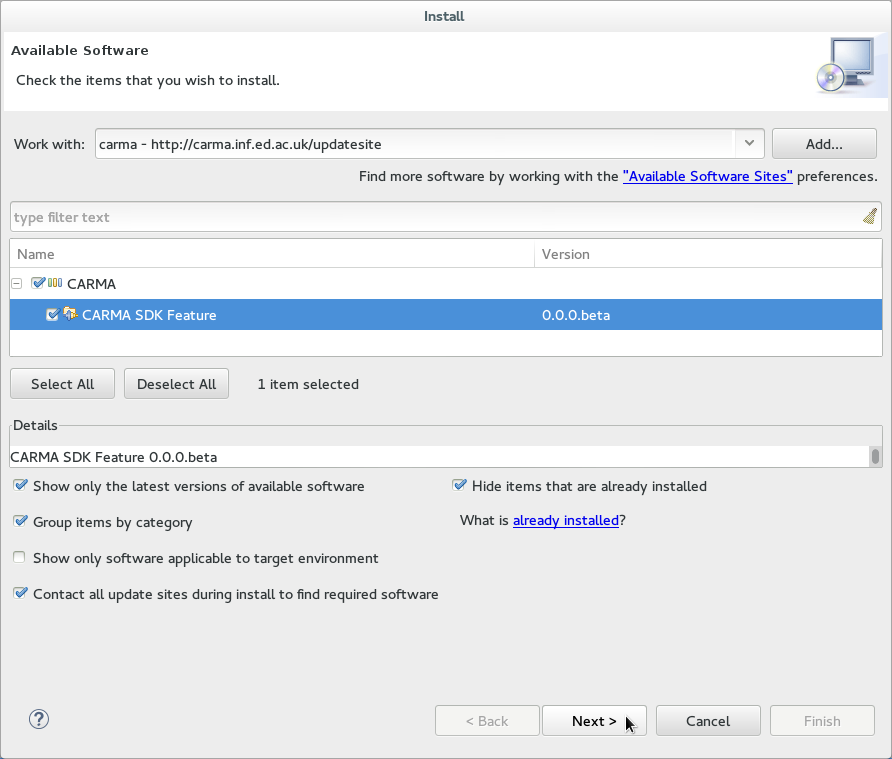The image size is (892, 759).
Task: Click the install wizard computer image
Action: click(x=846, y=65)
